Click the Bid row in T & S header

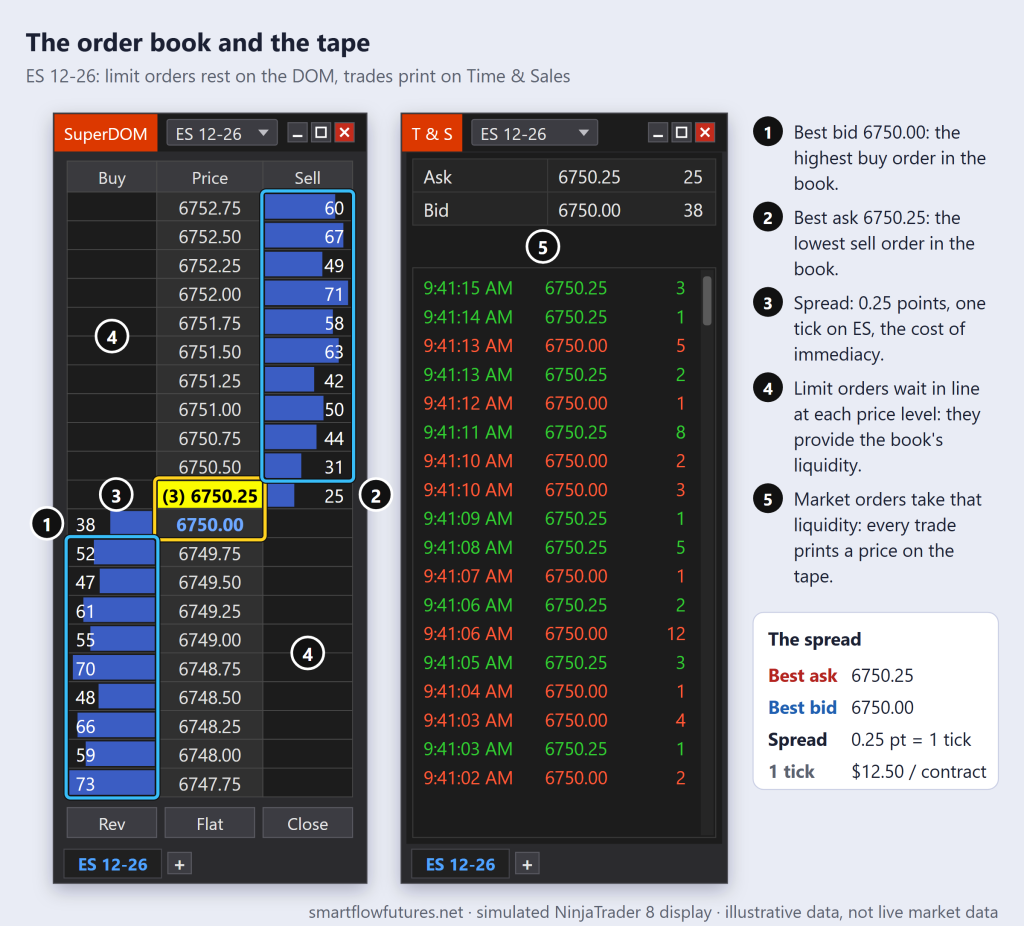tap(564, 210)
